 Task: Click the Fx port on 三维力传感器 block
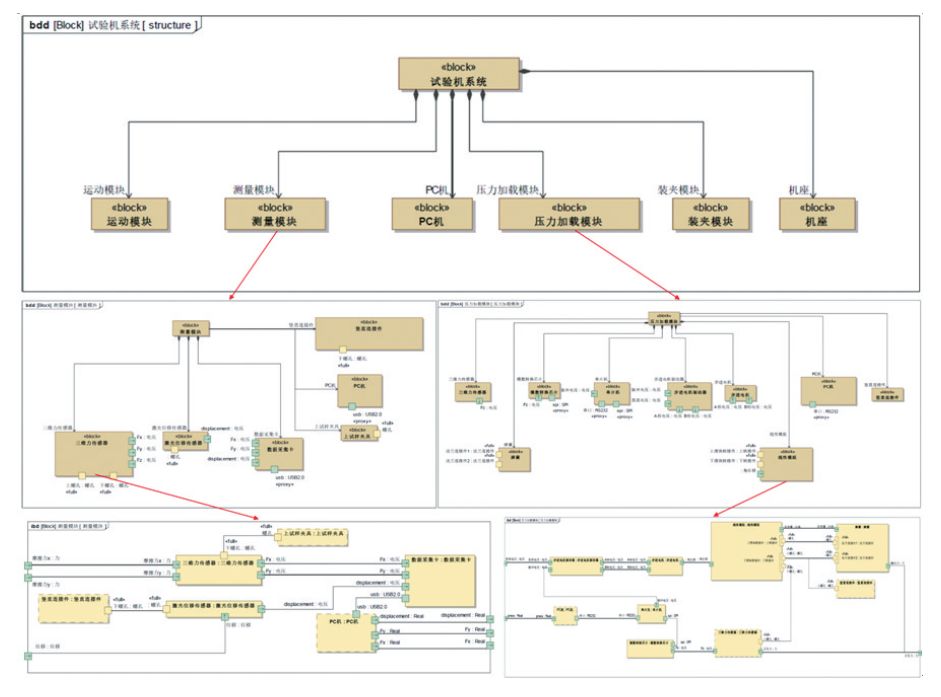coord(132,440)
